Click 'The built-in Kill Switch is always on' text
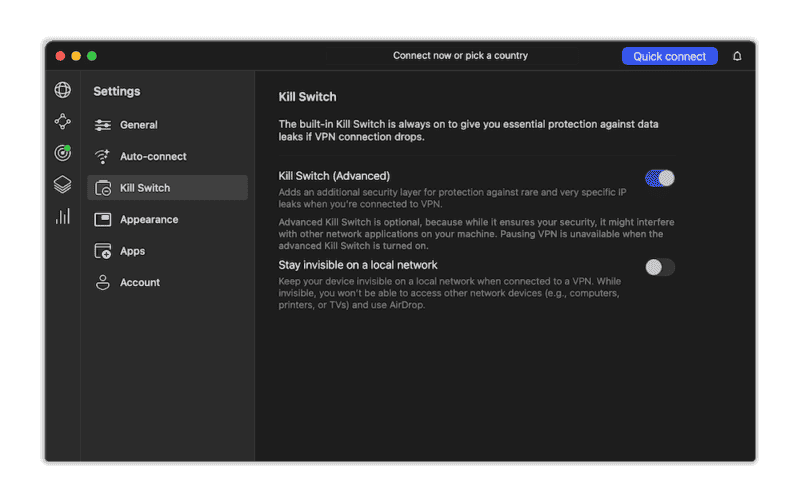The width and height of the screenshot is (800, 502). (468, 131)
